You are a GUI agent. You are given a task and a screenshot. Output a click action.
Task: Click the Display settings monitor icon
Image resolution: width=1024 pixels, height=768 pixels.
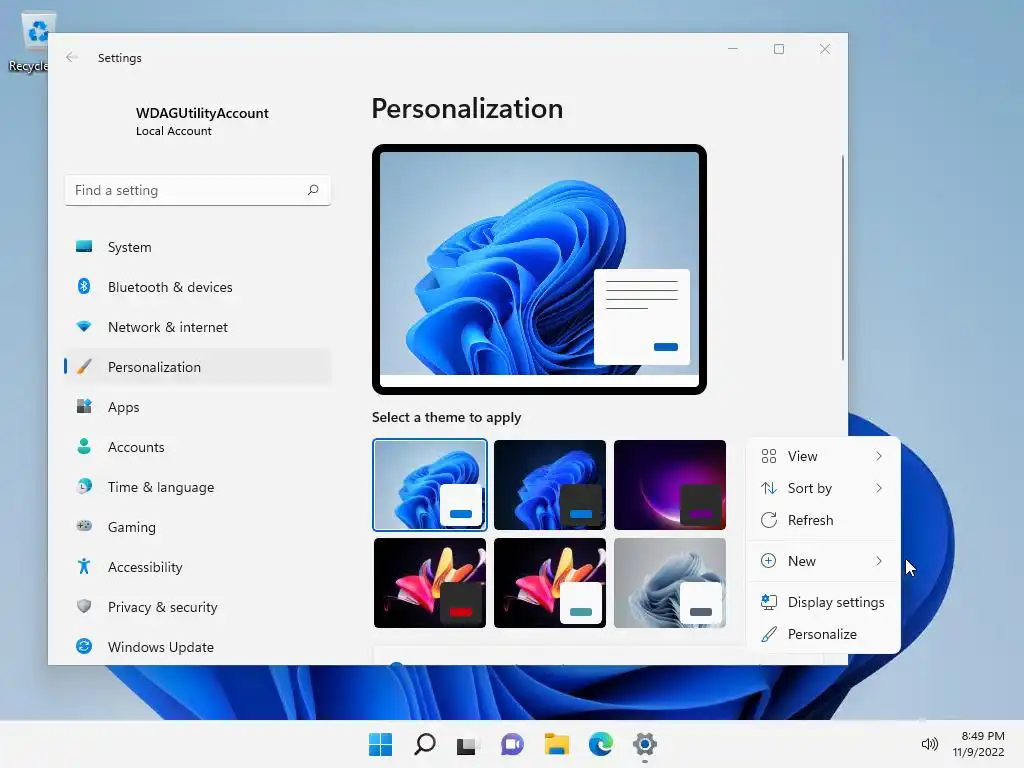(769, 602)
